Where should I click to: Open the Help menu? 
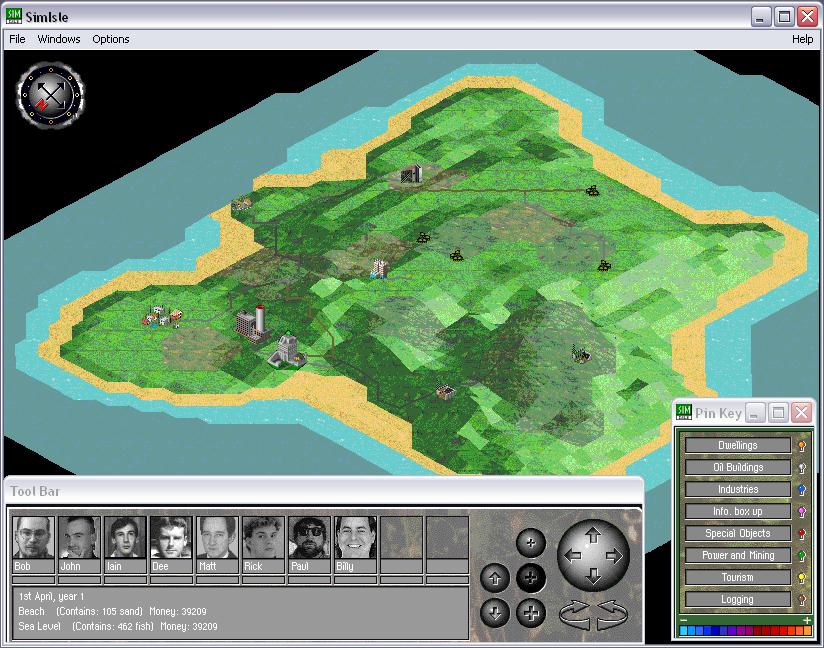tap(802, 39)
